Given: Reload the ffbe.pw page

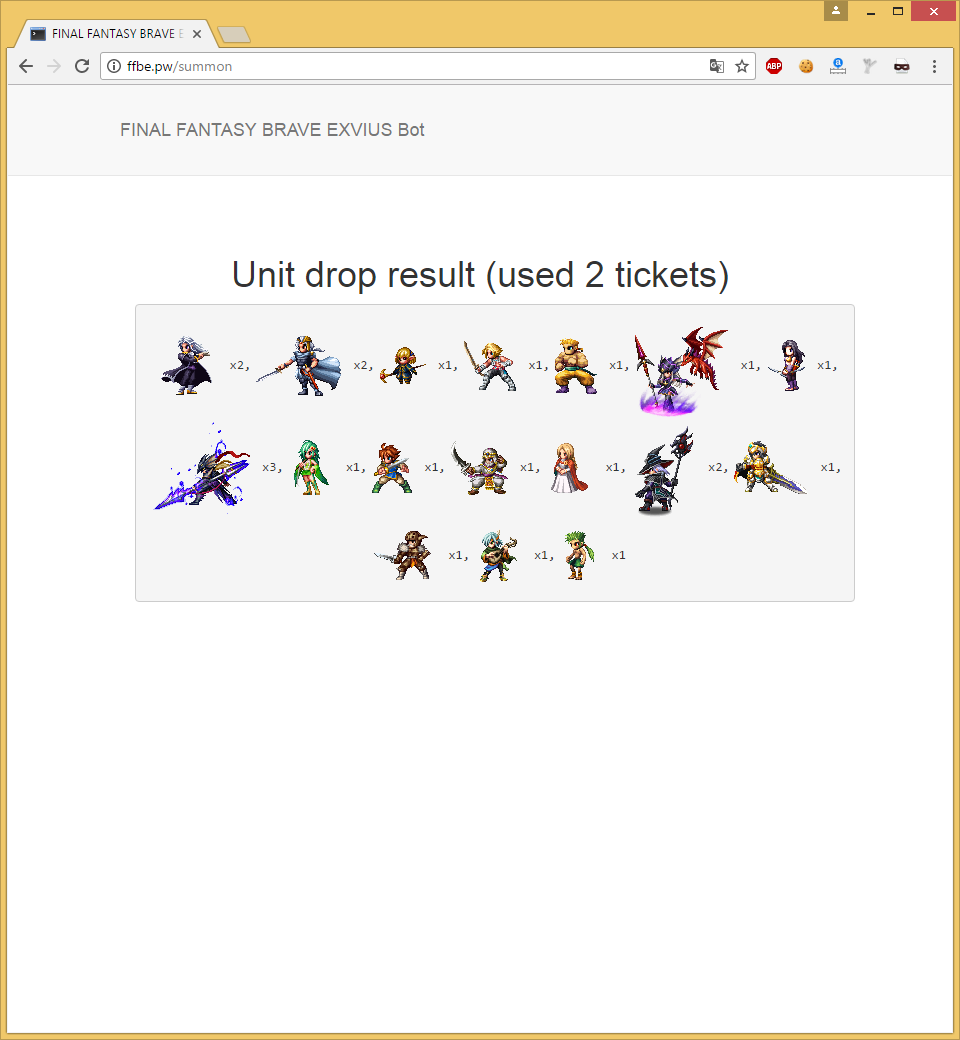Looking at the screenshot, I should point(82,66).
